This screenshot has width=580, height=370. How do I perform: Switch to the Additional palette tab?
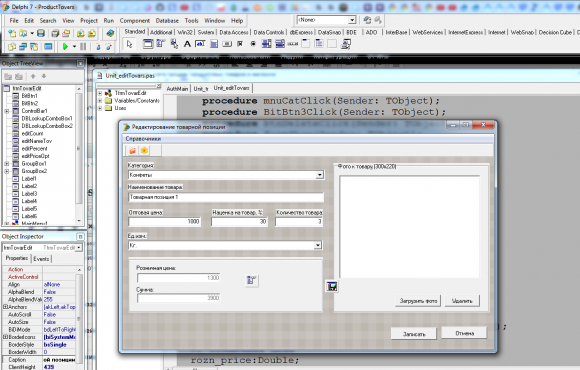point(161,33)
